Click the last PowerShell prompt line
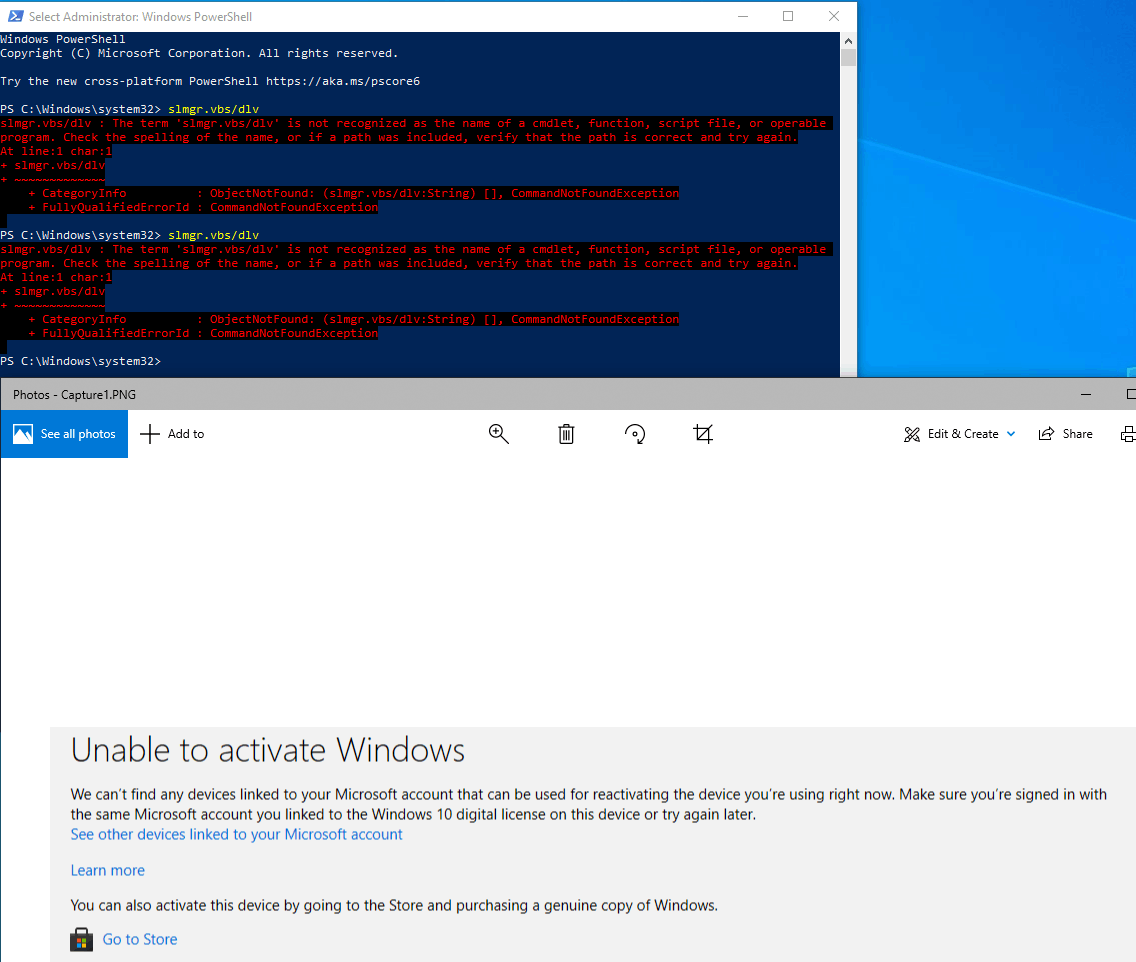 click(x=80, y=361)
